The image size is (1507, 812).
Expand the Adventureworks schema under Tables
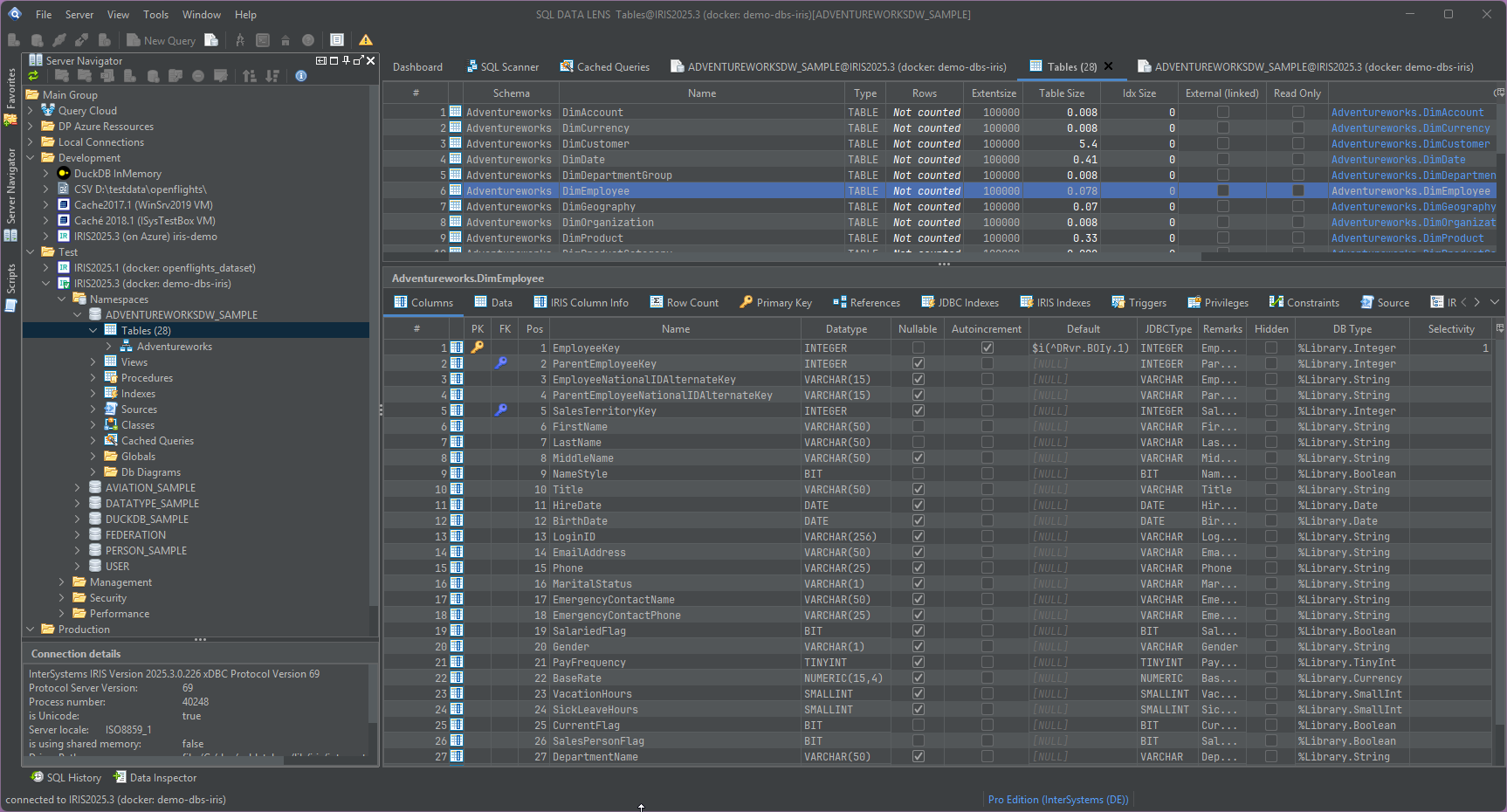109,347
